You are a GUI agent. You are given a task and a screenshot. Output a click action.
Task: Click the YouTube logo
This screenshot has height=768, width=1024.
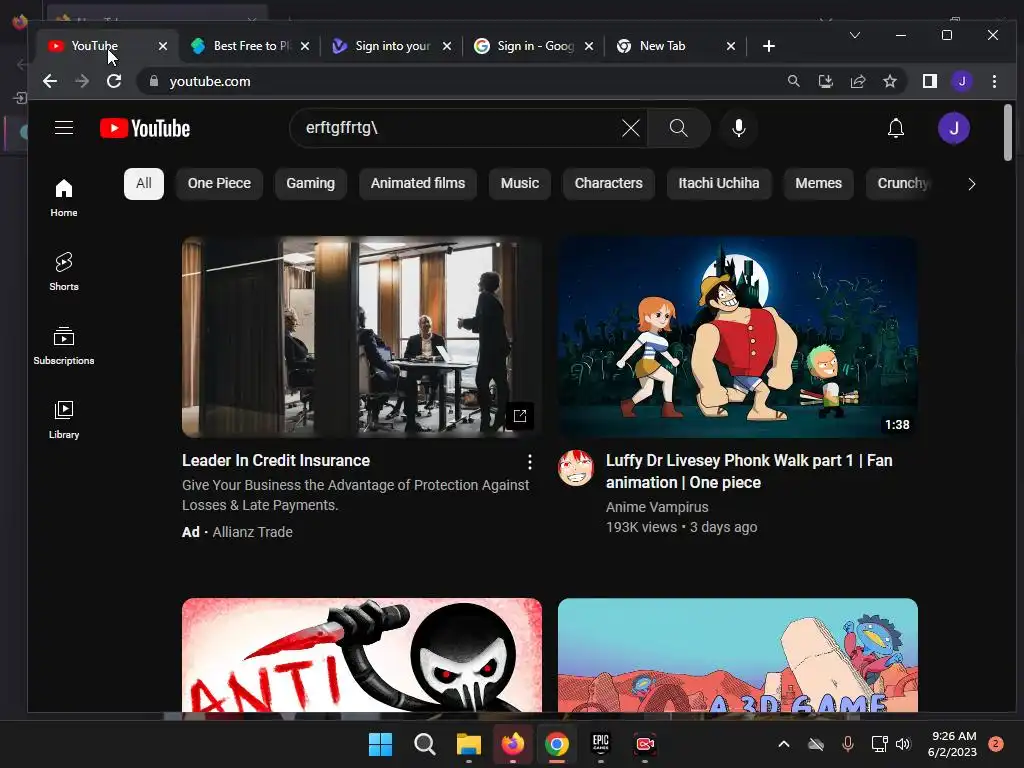(145, 128)
